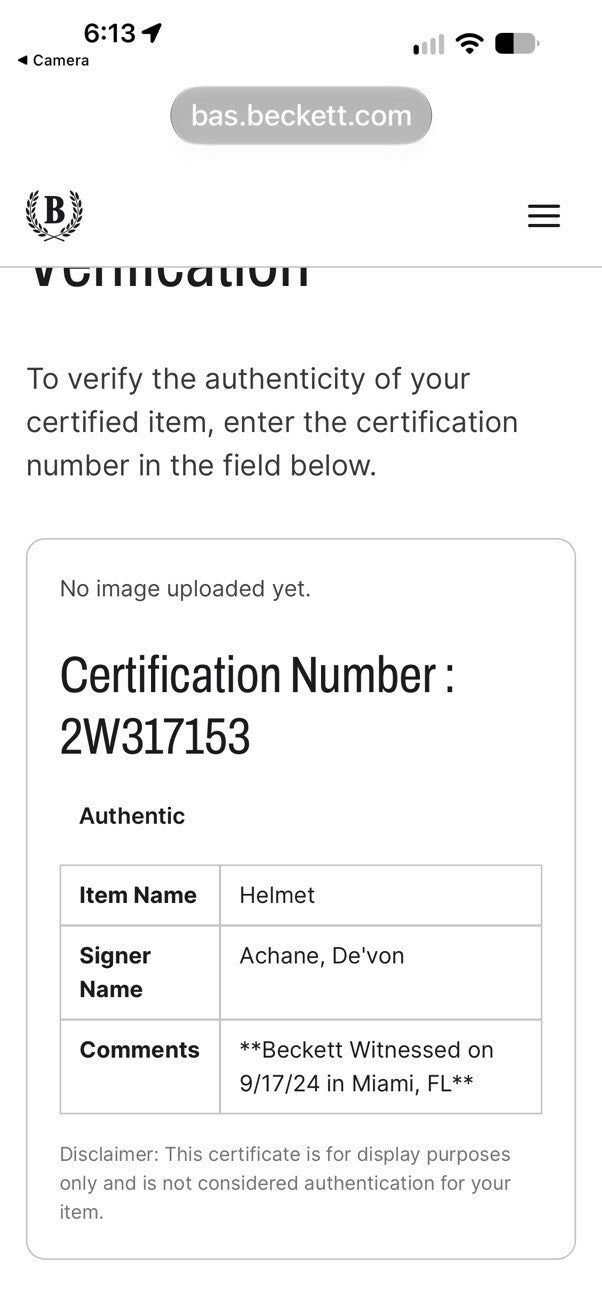Tap the Wi-Fi status icon
This screenshot has width=602, height=1304.
(469, 43)
